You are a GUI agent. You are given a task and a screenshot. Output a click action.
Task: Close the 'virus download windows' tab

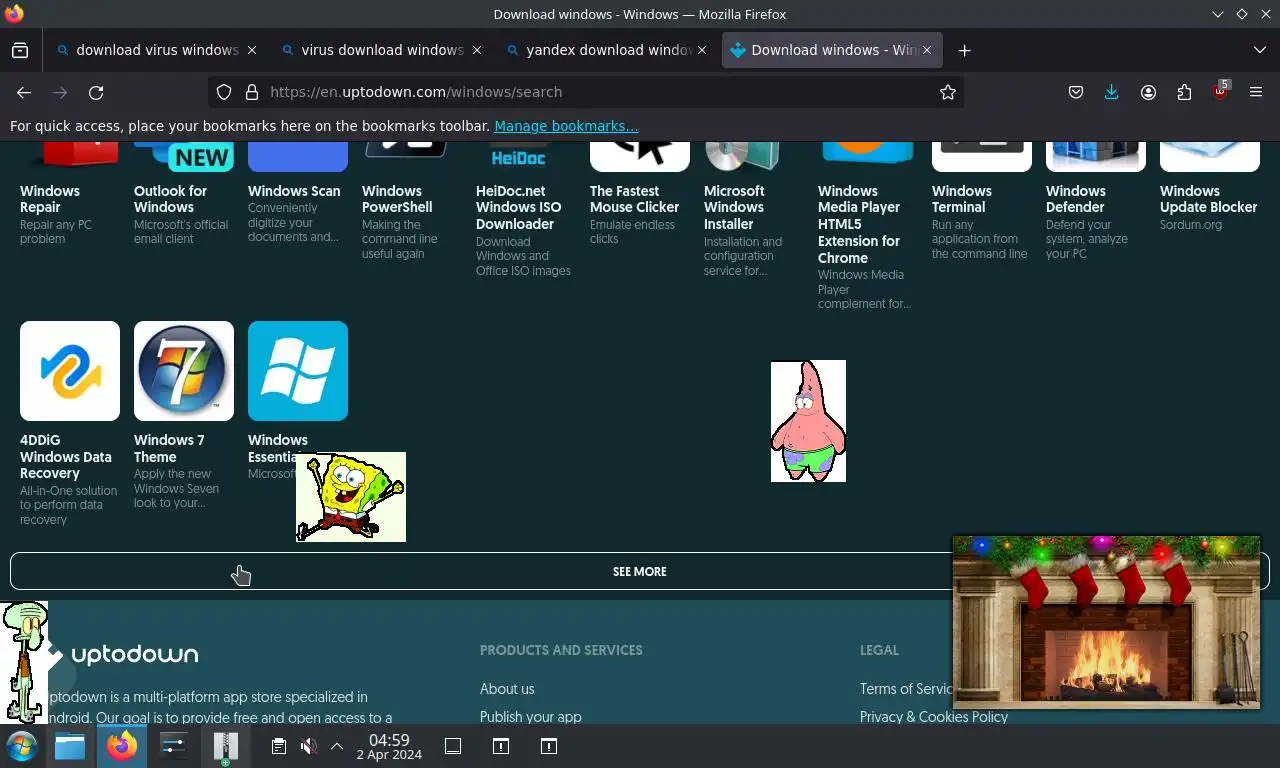tap(477, 50)
